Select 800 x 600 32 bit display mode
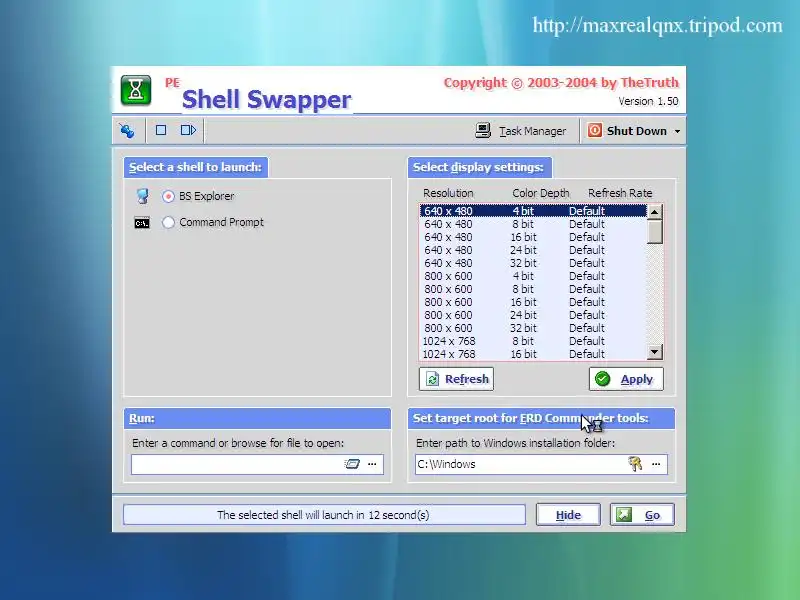800x600 pixels. [533, 328]
